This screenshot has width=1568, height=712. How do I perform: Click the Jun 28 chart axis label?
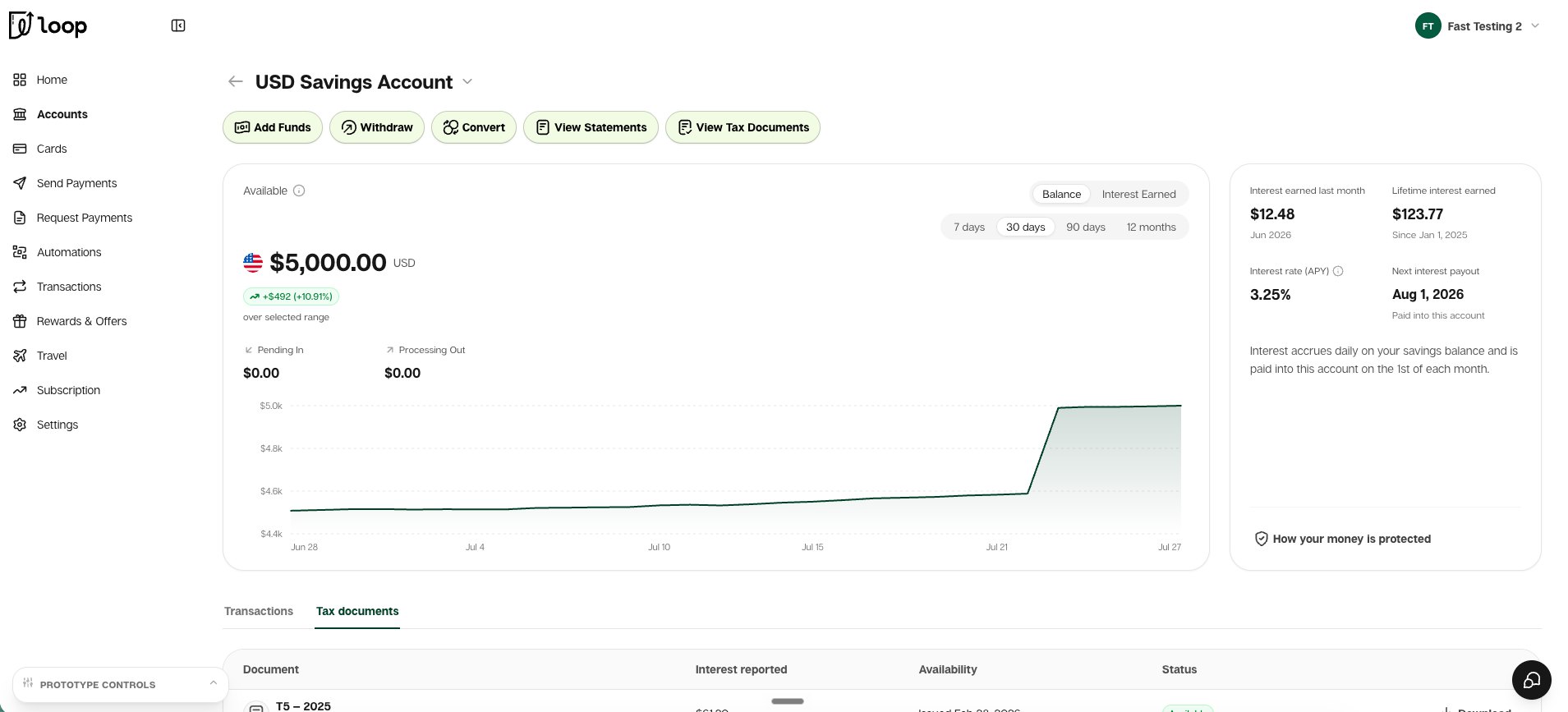click(x=304, y=547)
